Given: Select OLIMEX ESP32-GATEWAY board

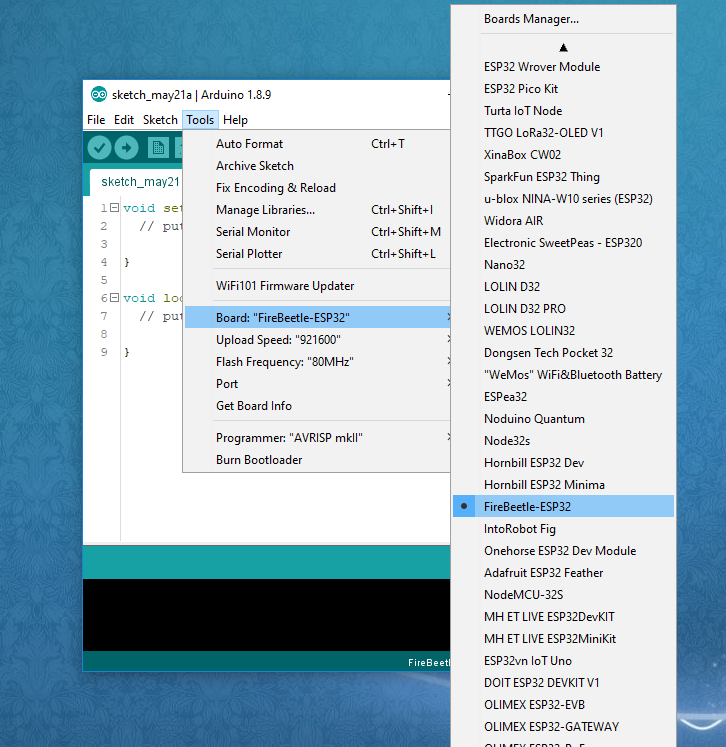Looking at the screenshot, I should pos(564,727).
